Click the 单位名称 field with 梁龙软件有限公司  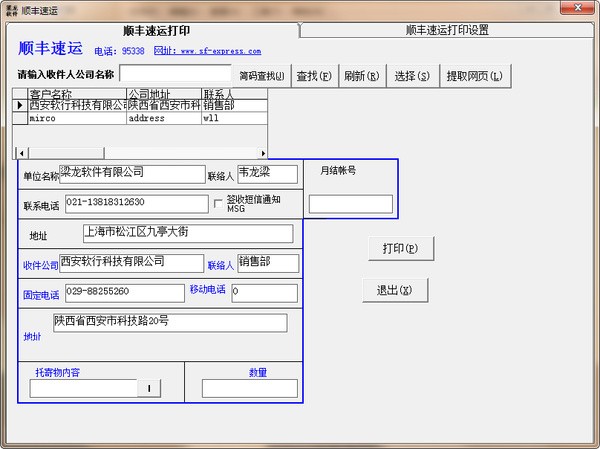point(132,174)
